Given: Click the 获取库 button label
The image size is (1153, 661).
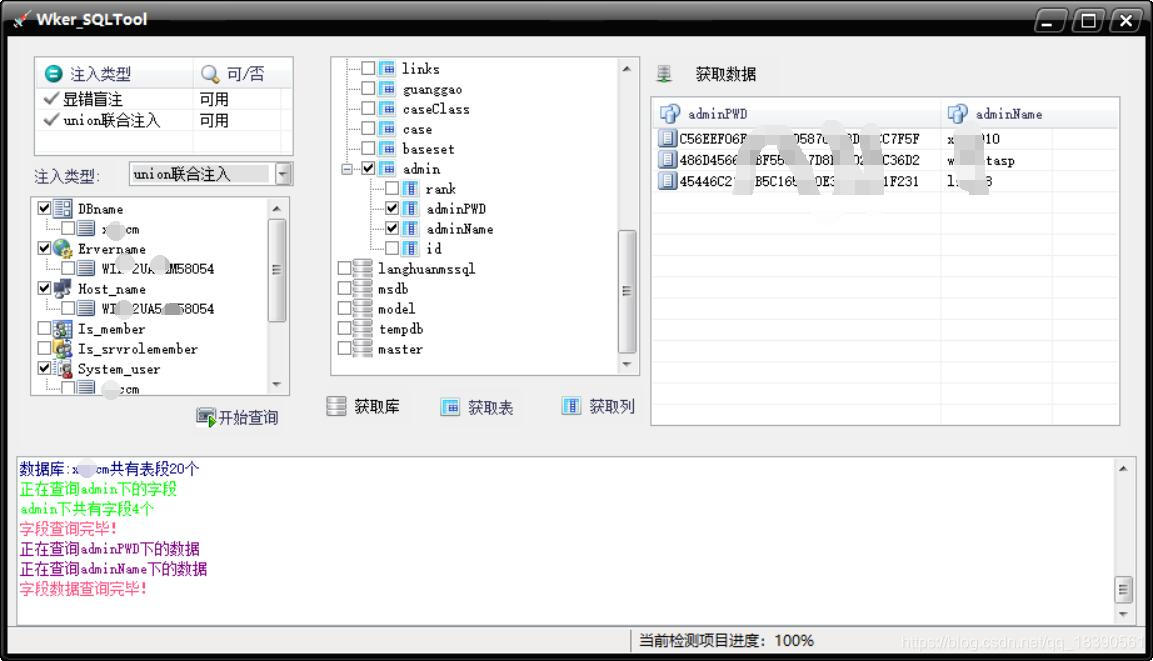Looking at the screenshot, I should [376, 407].
